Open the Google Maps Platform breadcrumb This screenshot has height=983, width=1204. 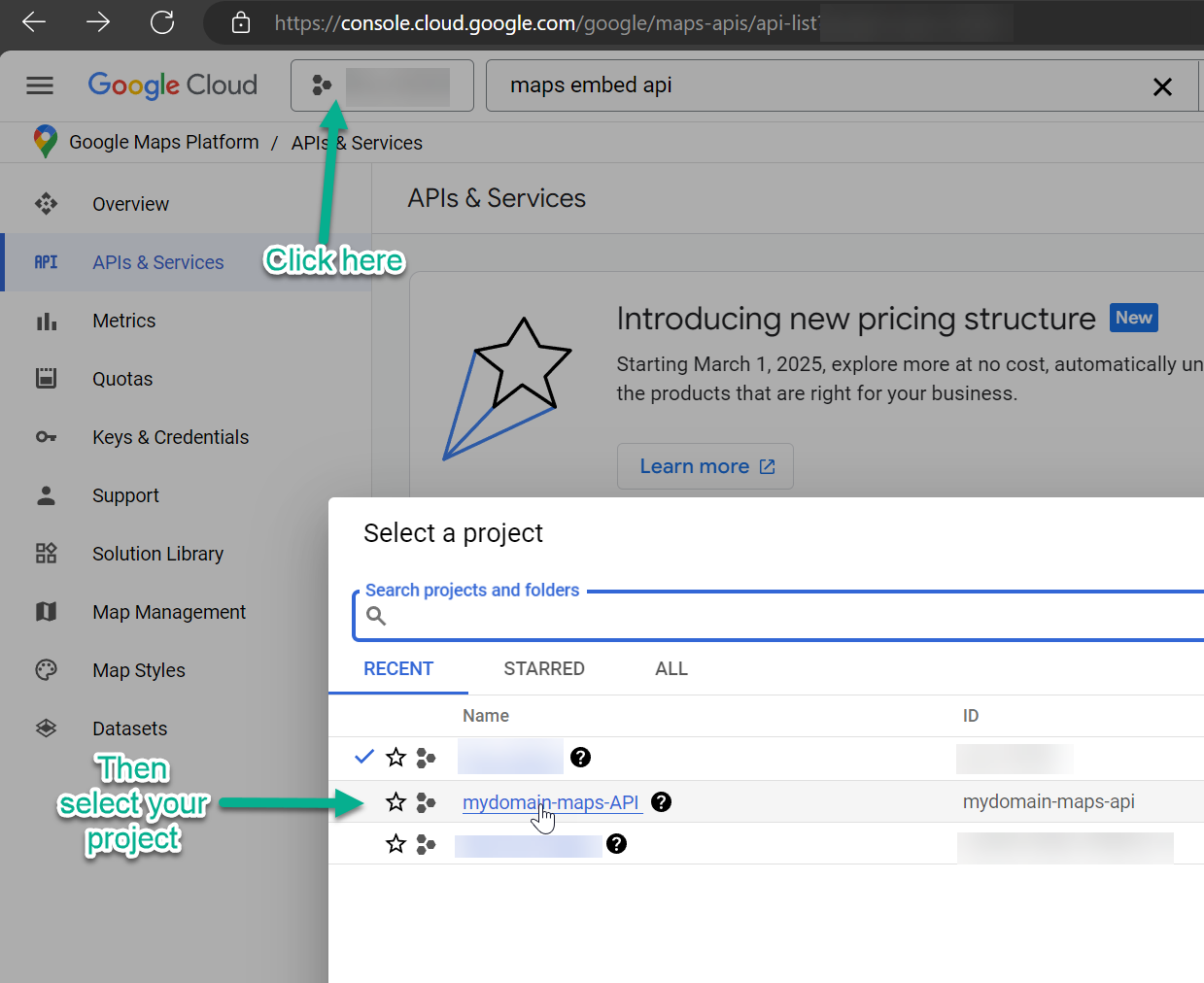point(164,142)
